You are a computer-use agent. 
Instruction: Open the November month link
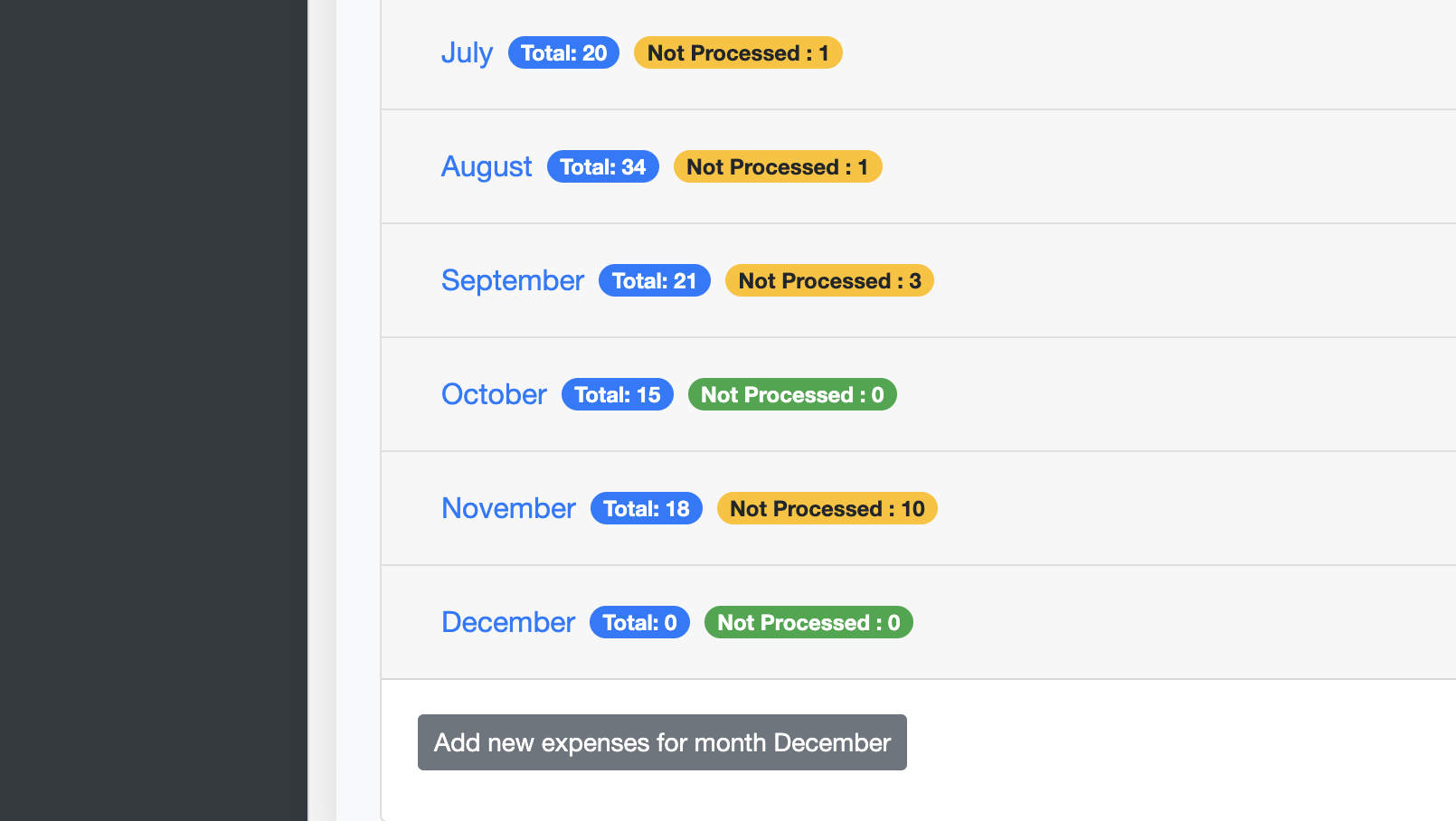click(x=508, y=509)
